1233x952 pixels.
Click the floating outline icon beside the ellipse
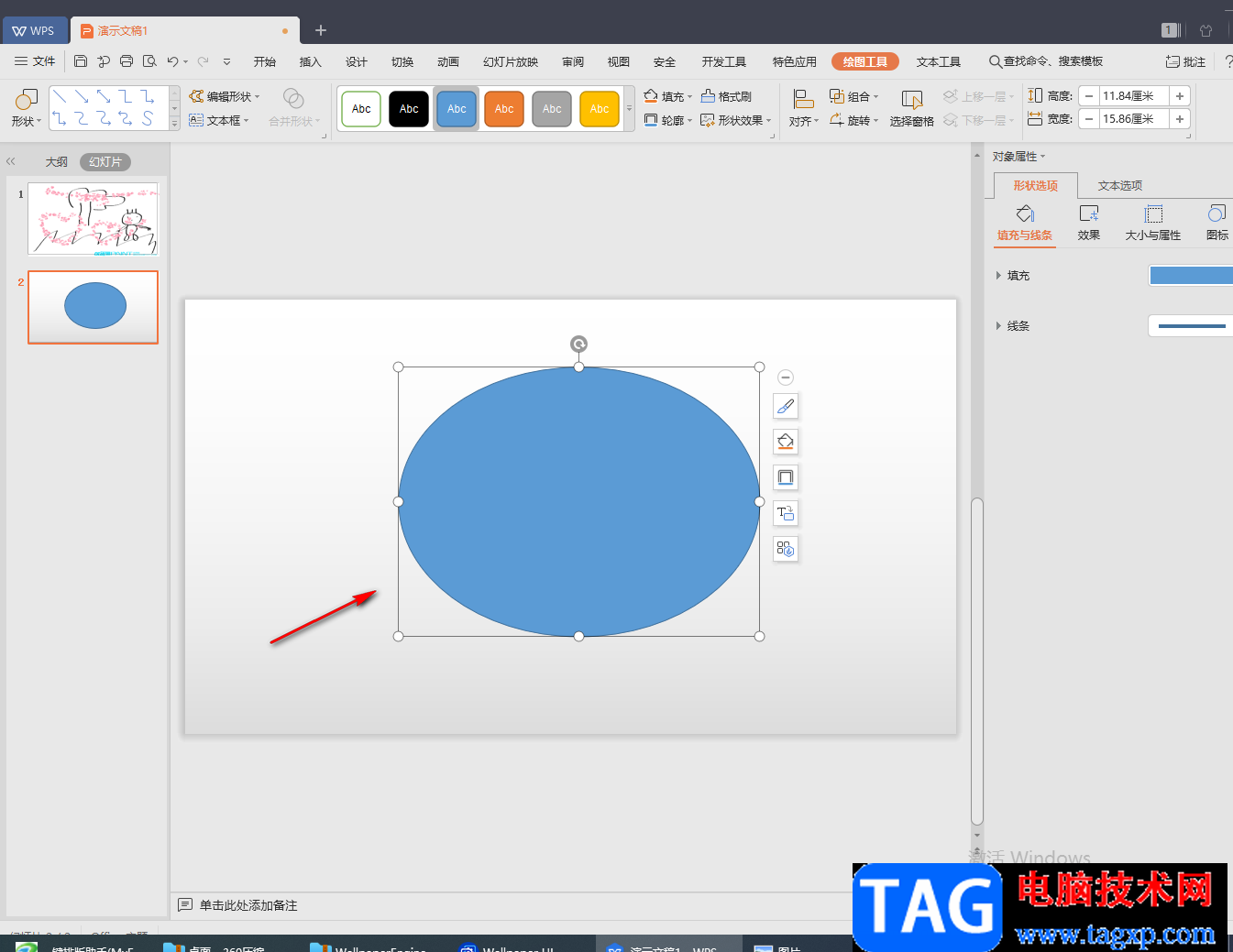click(786, 477)
